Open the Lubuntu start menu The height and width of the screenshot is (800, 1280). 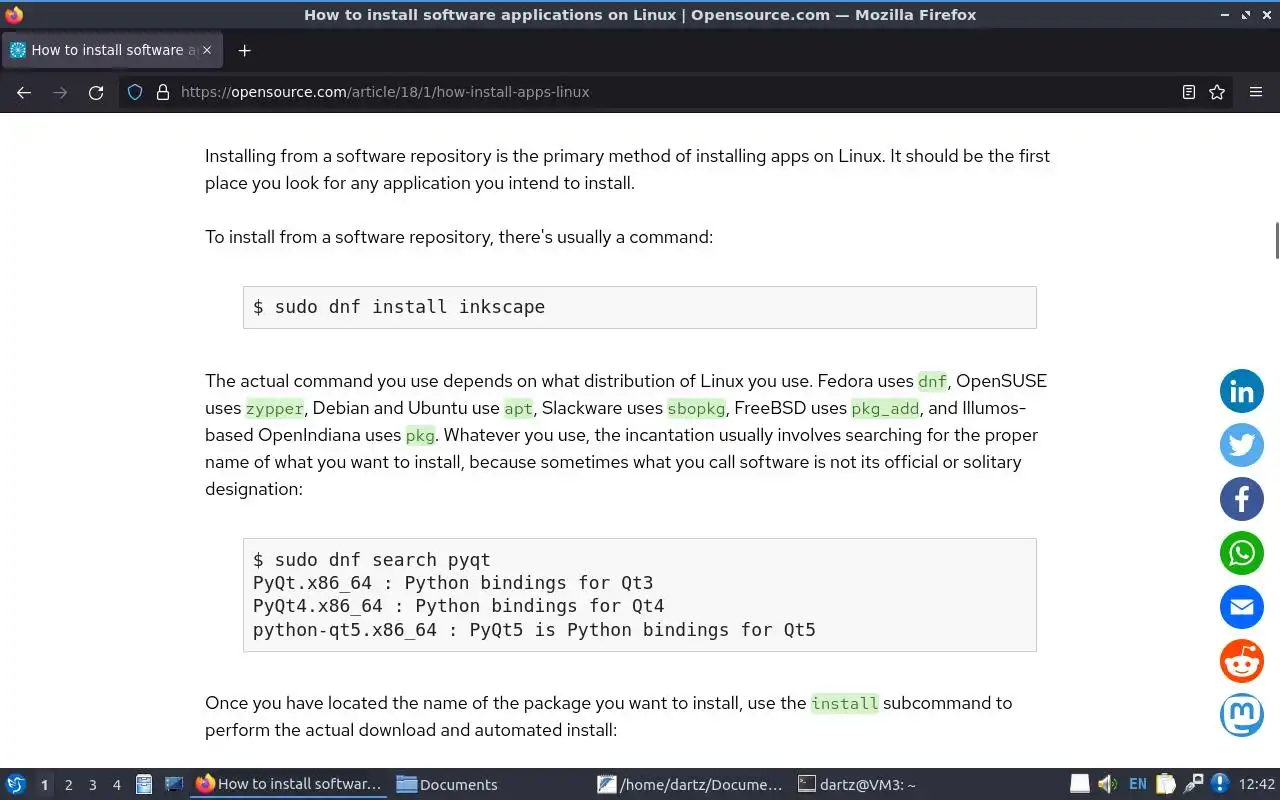(x=16, y=784)
